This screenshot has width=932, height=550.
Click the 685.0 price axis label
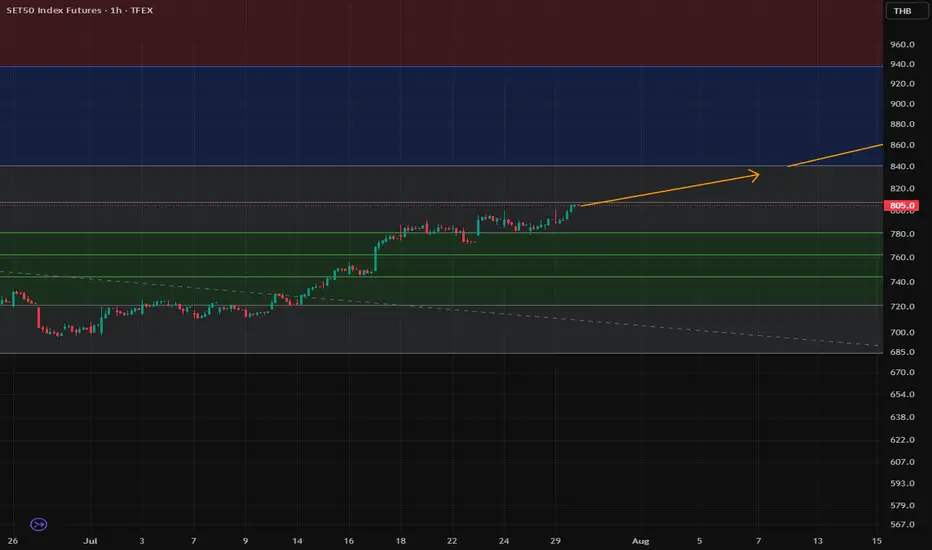coord(902,352)
